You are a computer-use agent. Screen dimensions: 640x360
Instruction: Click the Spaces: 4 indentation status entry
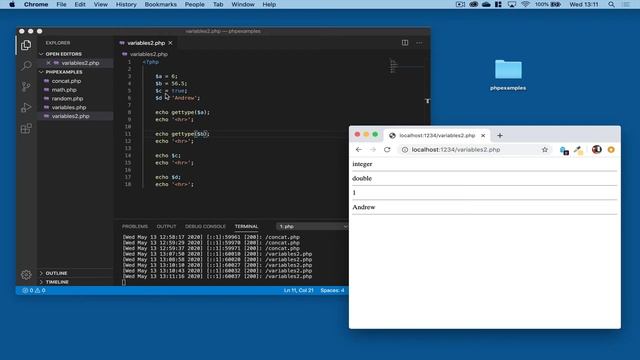[332, 290]
